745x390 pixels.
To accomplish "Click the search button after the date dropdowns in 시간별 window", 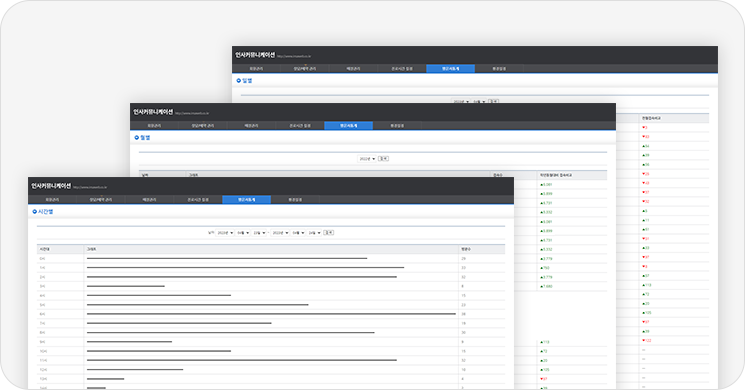I will coord(328,233).
